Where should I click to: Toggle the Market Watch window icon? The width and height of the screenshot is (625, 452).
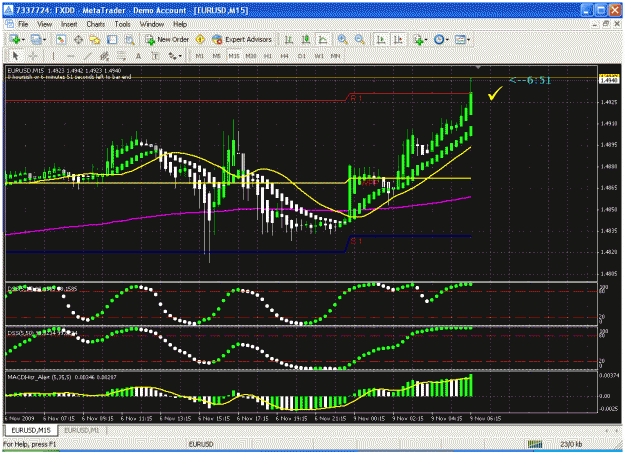tap(61, 39)
